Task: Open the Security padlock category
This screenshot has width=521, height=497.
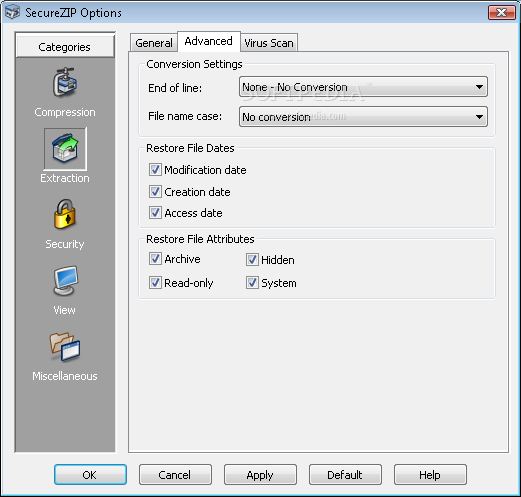Action: click(65, 214)
